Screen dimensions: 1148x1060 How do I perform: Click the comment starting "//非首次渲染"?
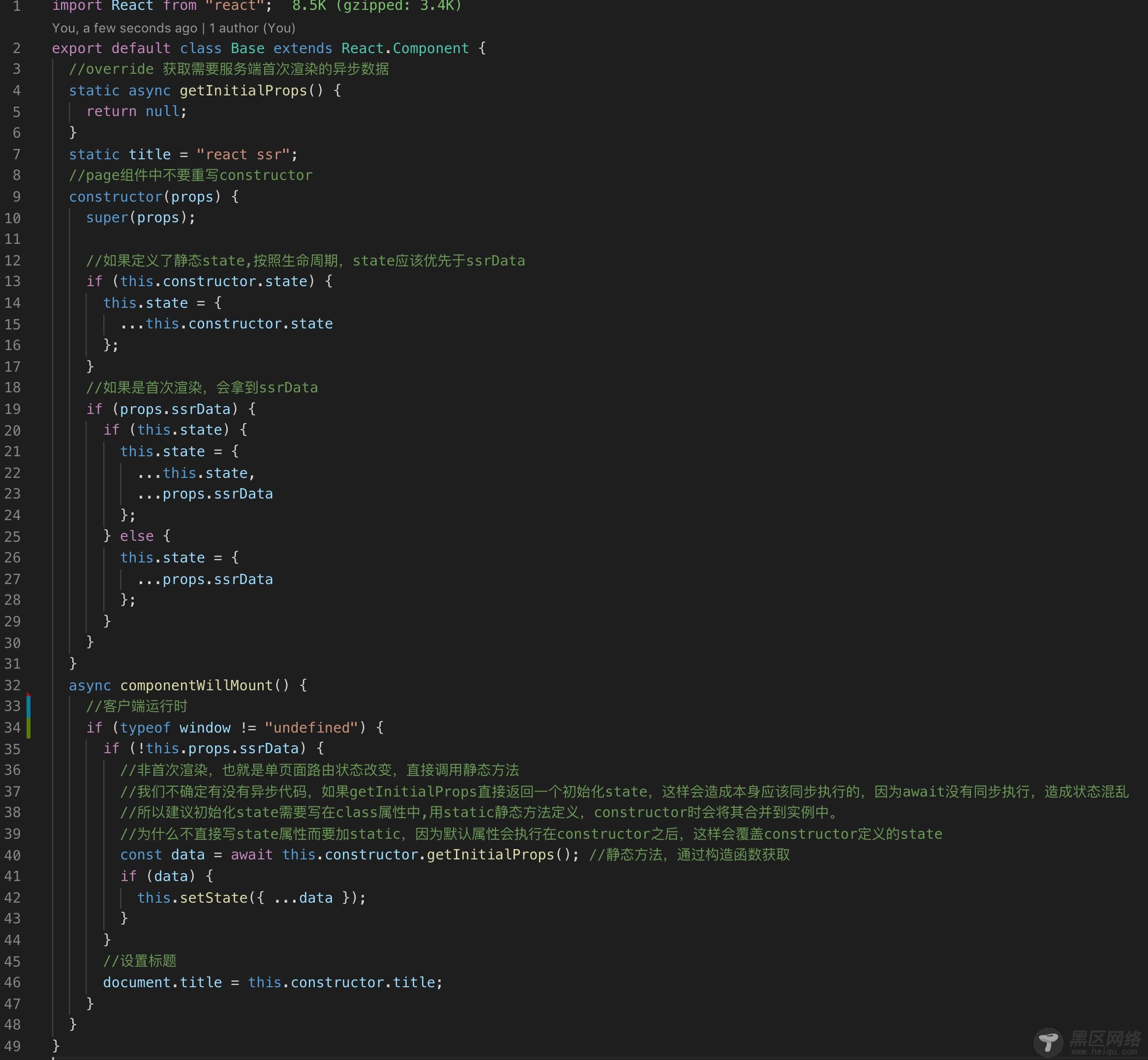click(320, 770)
